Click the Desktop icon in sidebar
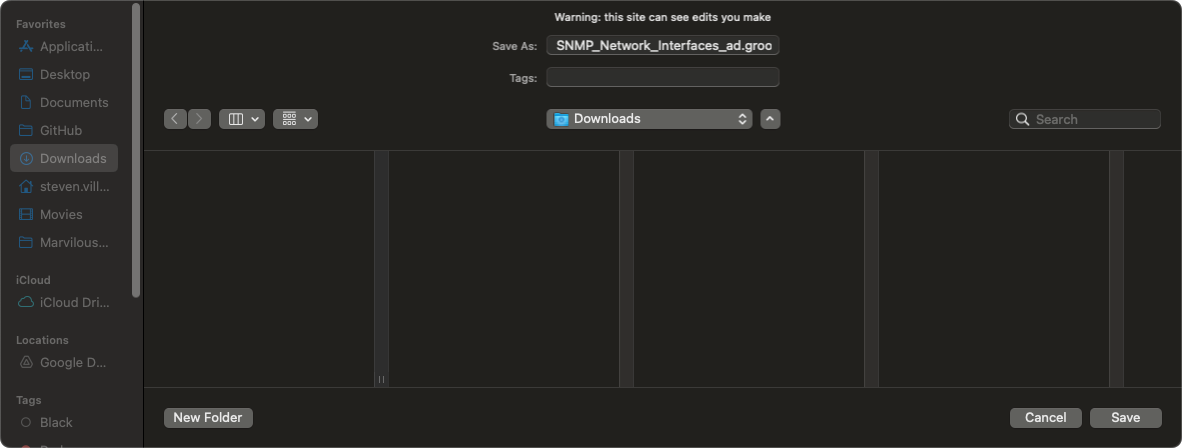 [x=26, y=75]
